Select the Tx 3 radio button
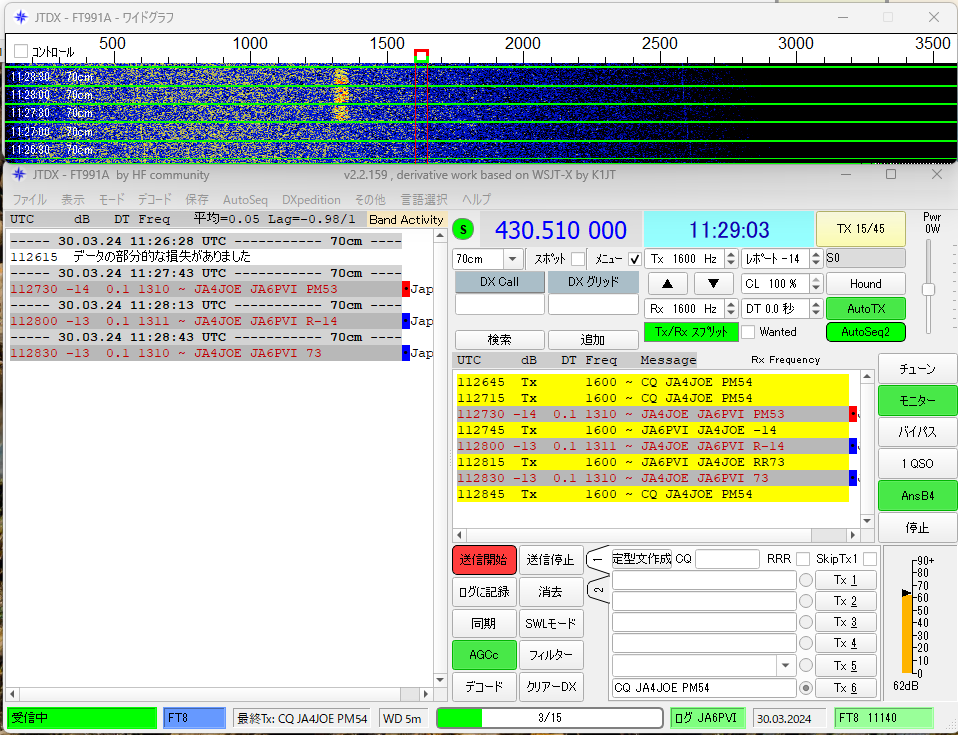Screen dimensions: 958x735 tap(806, 622)
